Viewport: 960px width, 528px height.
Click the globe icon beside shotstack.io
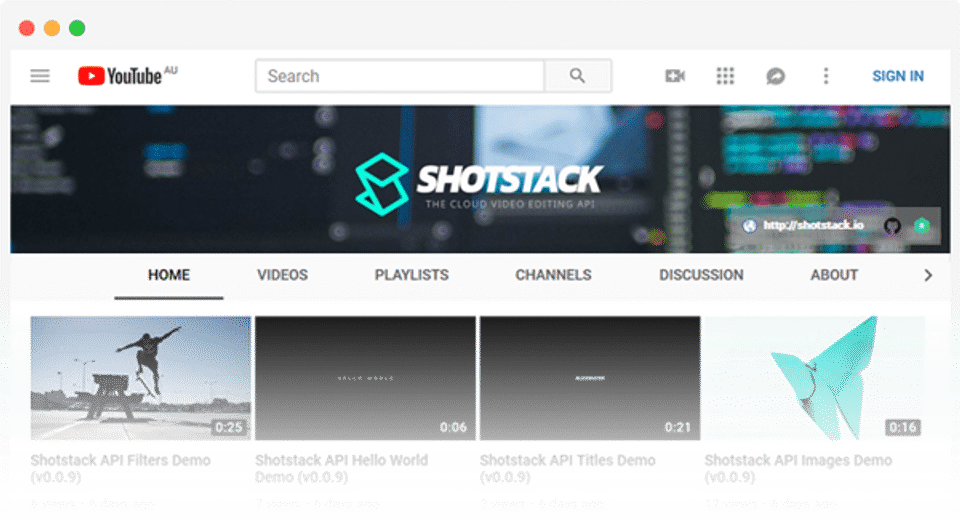click(x=749, y=226)
